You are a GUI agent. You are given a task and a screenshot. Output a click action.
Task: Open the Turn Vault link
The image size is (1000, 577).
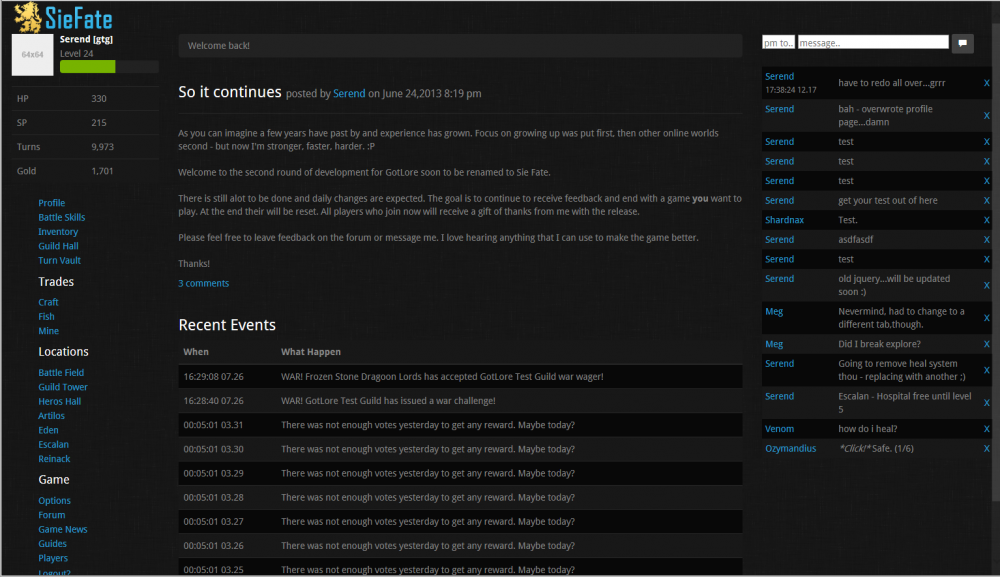(59, 261)
